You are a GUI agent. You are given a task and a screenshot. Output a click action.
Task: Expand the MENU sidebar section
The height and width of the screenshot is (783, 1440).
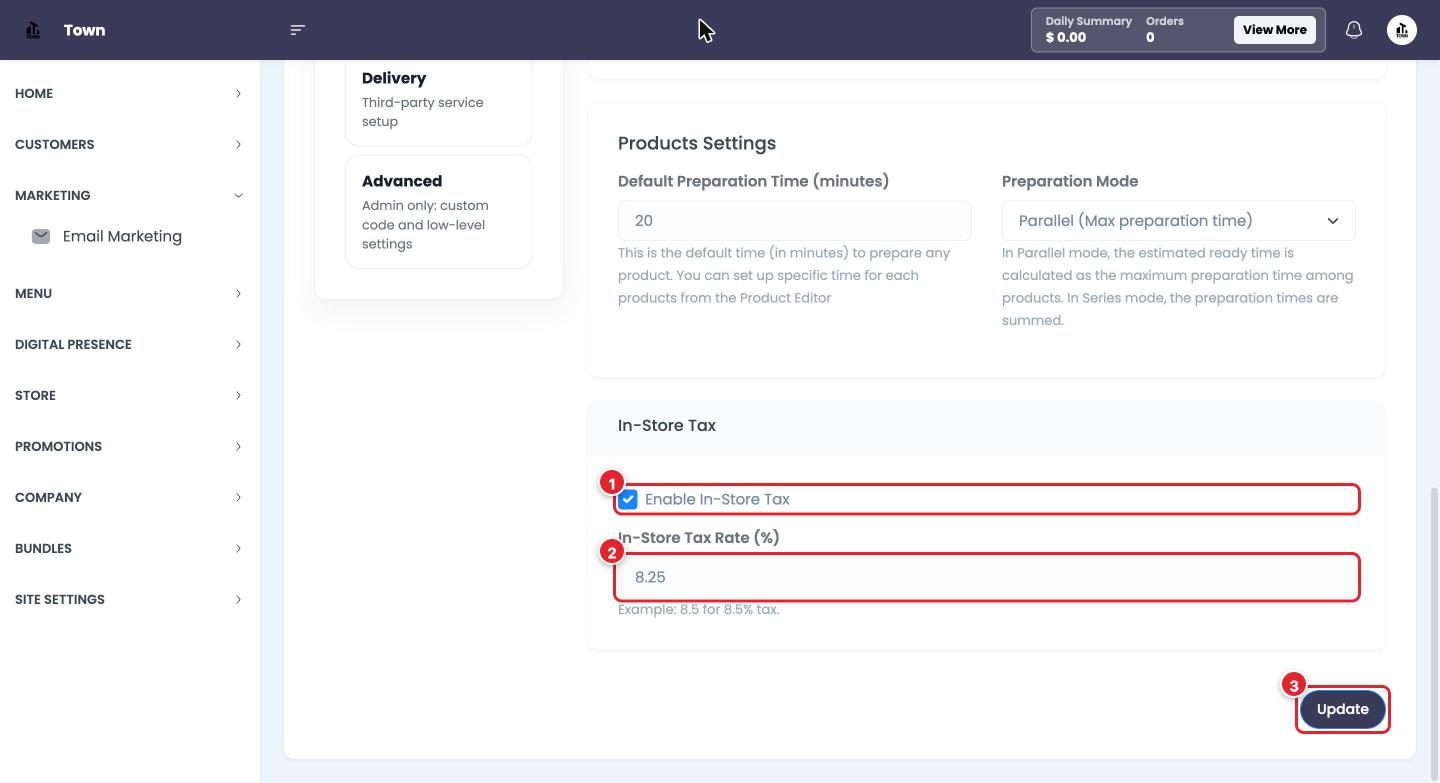click(x=128, y=293)
